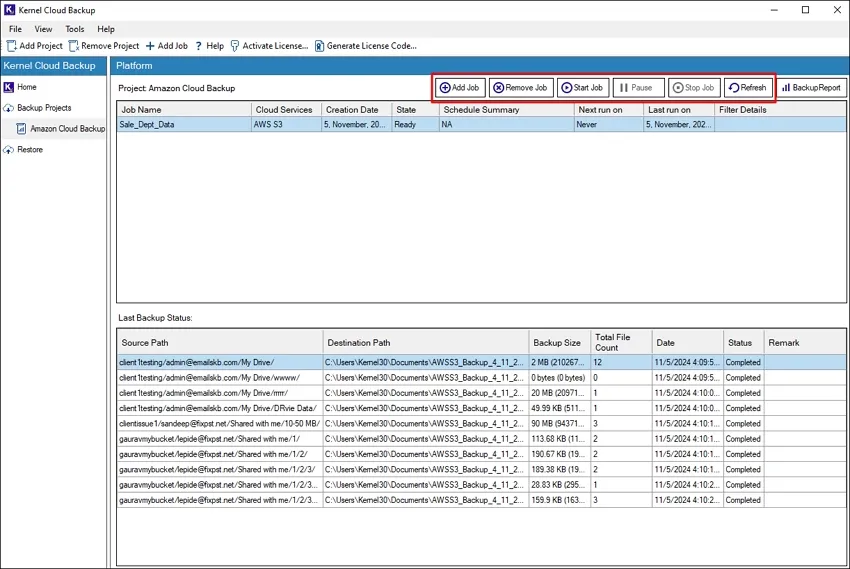Screen dimensions: 850x569
Task: Click the Source Path column header
Action: point(220,342)
